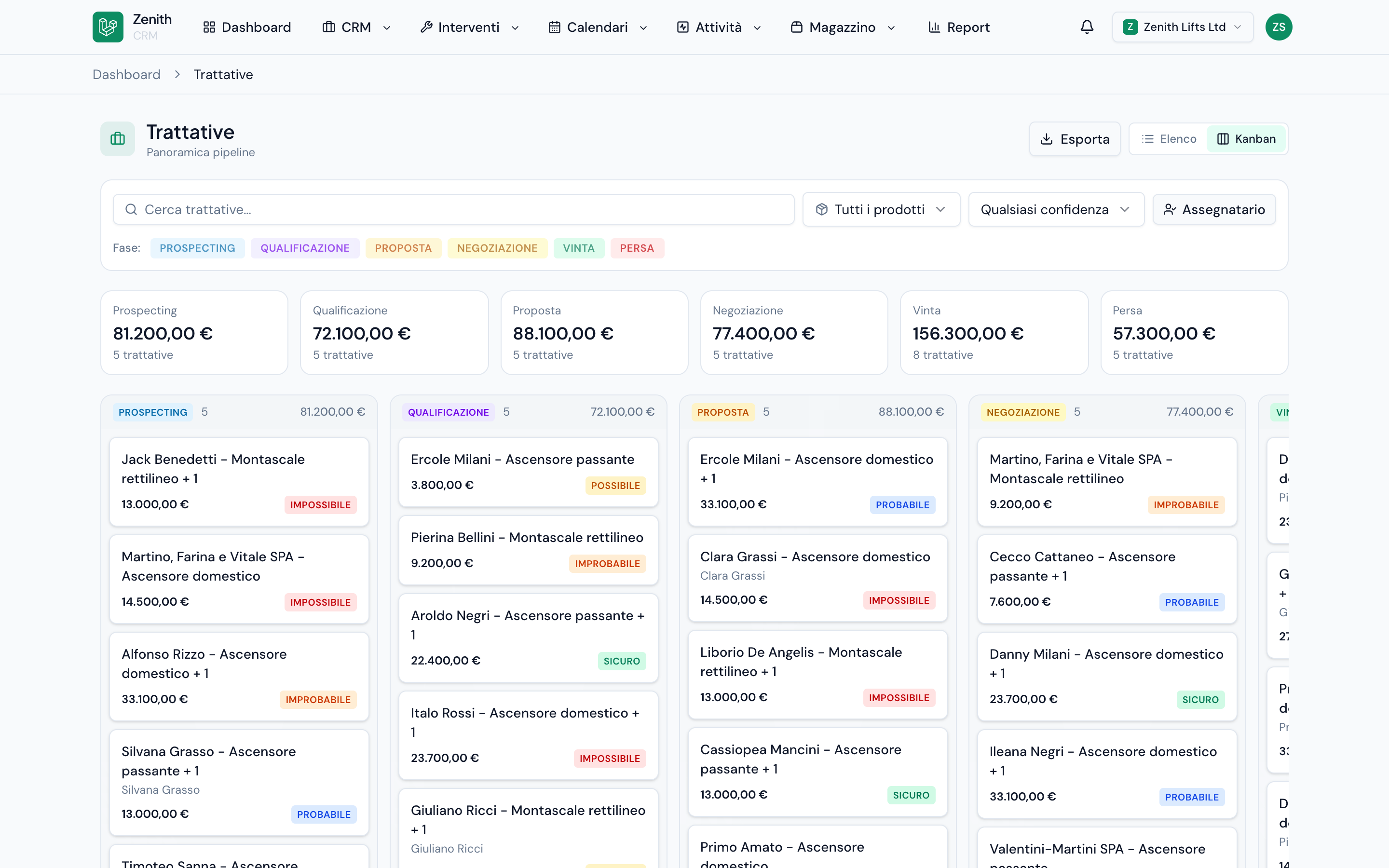This screenshot has width=1389, height=868.
Task: Focus the Cerca trattative search field
Action: pos(453,210)
